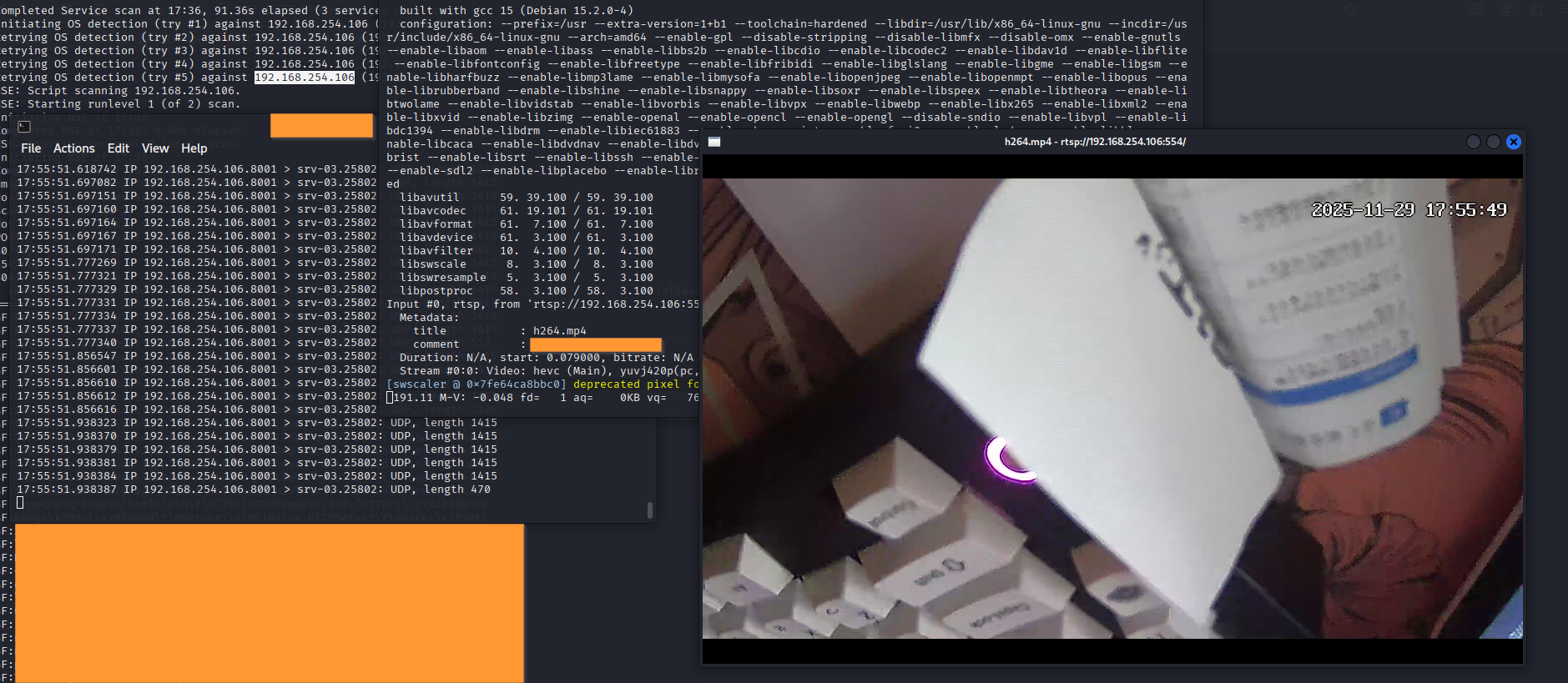This screenshot has height=683, width=1568.
Task: Open the File menu in the terminal
Action: [x=31, y=148]
